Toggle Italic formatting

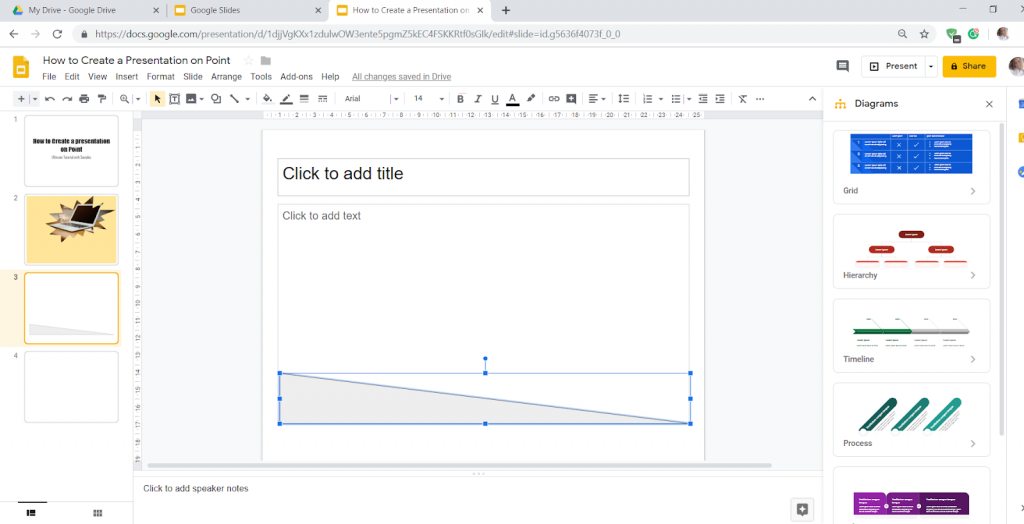478,99
